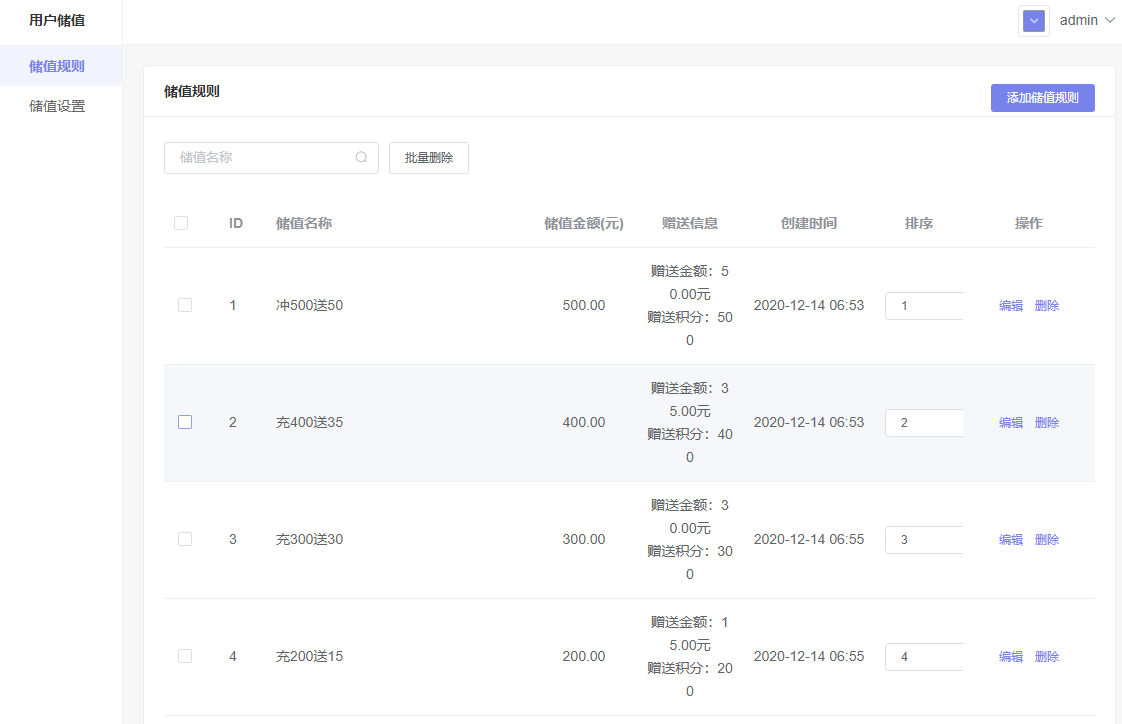
Task: Click the 储值规则 panel heading
Action: [192, 92]
